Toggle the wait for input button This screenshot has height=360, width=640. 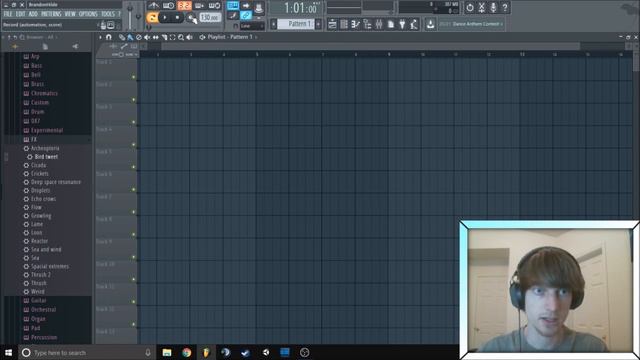[x=169, y=5]
